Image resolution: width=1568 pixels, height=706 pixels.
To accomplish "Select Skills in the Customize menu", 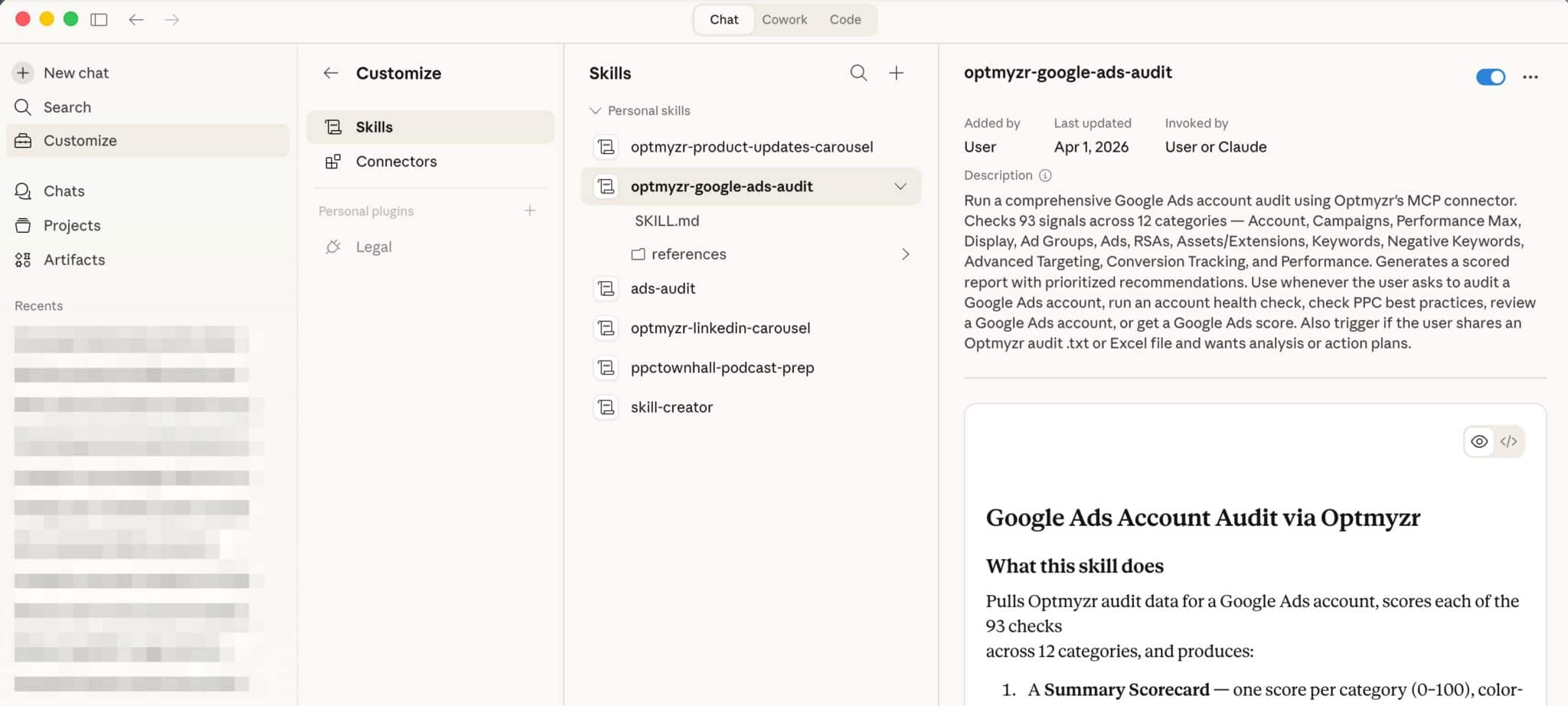I will tap(430, 127).
